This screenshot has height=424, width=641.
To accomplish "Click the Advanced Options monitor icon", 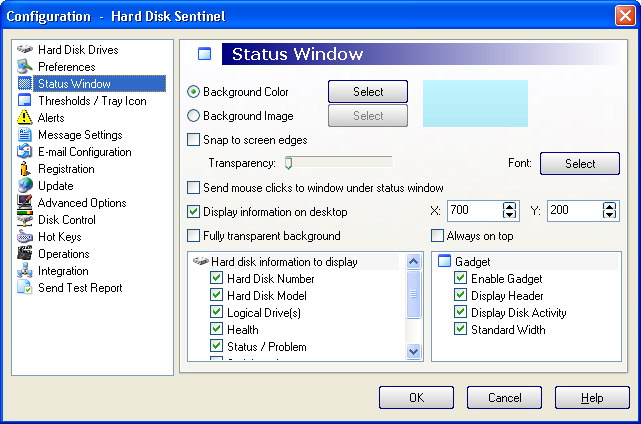I will (x=25, y=202).
